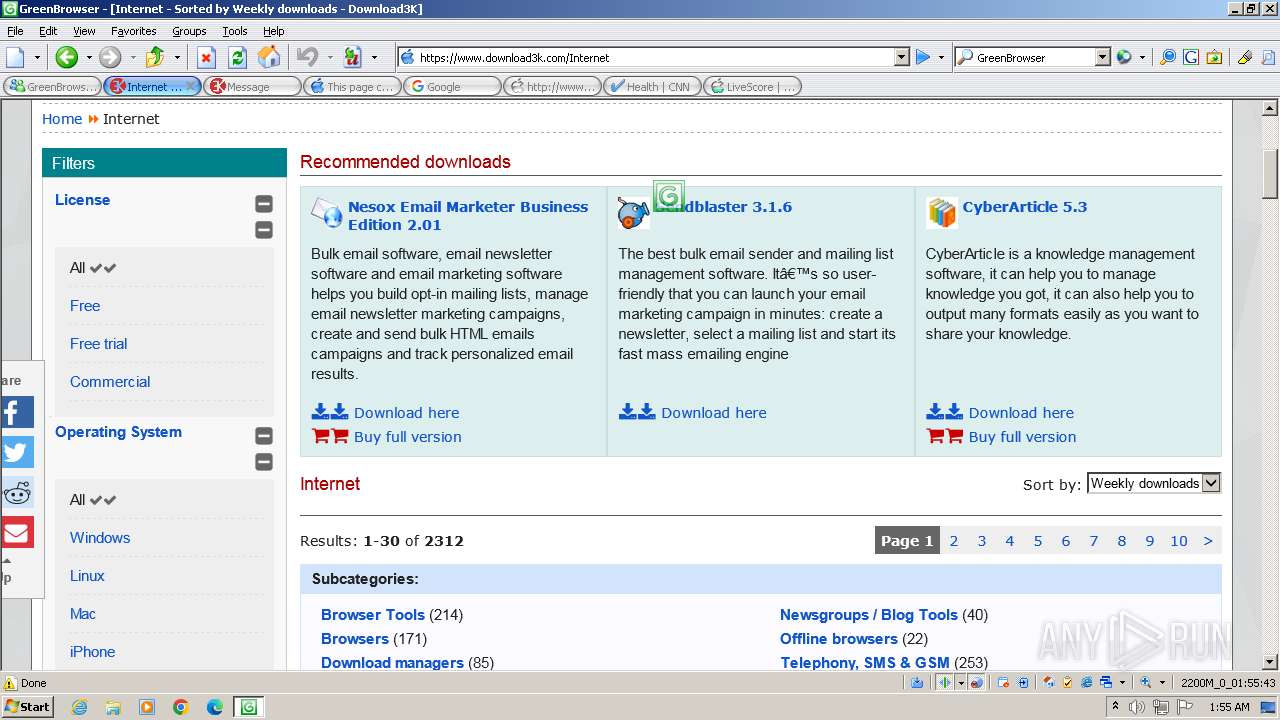
Task: Open Chrome from the taskbar
Action: [x=181, y=707]
